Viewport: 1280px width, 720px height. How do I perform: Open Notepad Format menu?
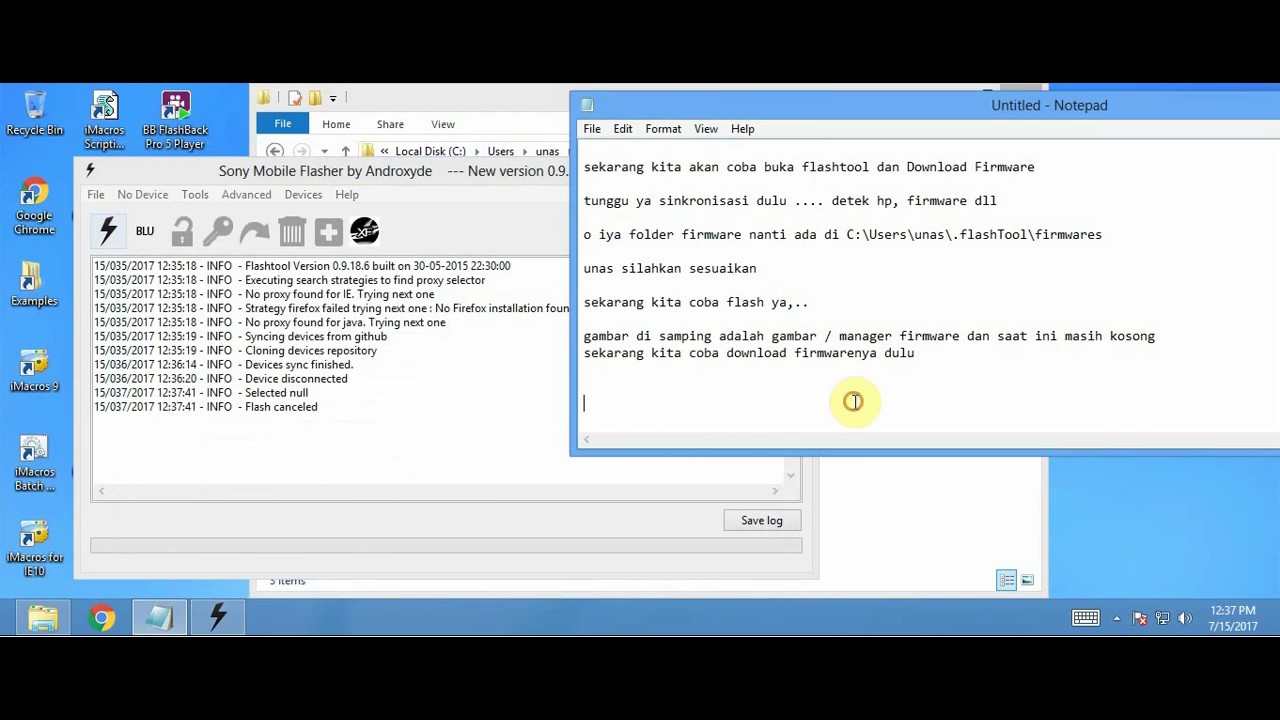point(663,129)
